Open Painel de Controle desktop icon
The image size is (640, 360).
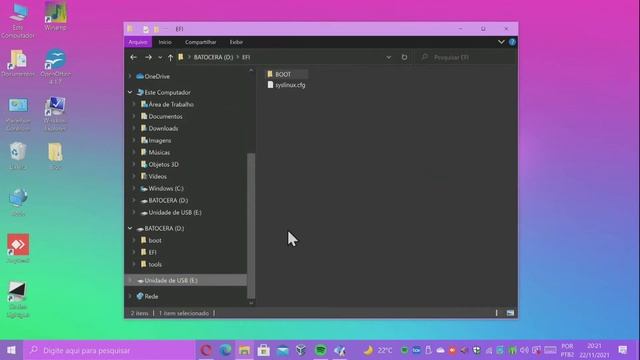tap(18, 114)
